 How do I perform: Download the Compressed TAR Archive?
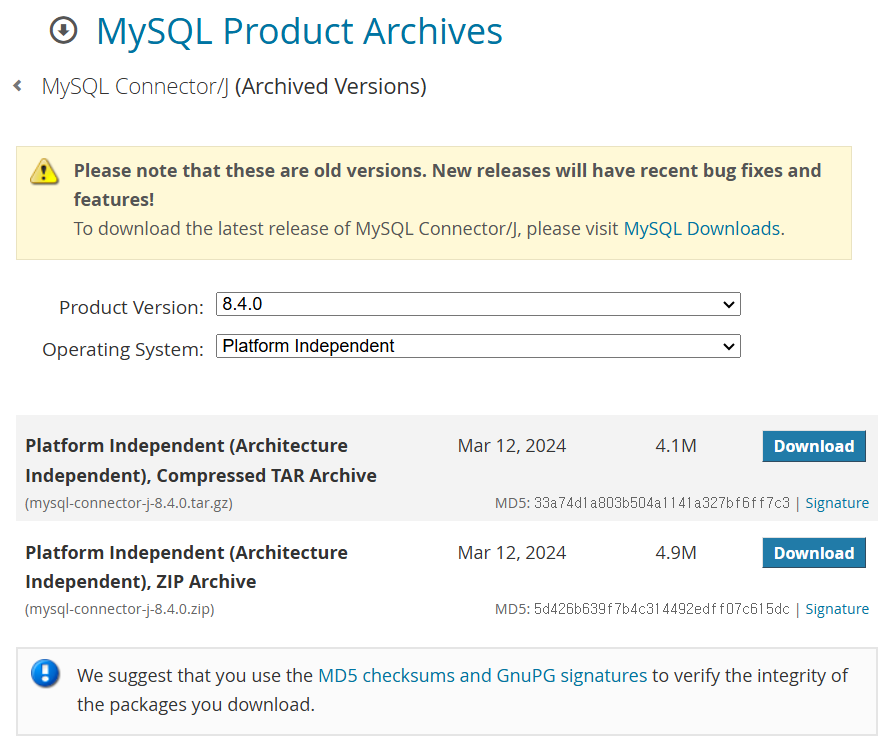coord(814,446)
